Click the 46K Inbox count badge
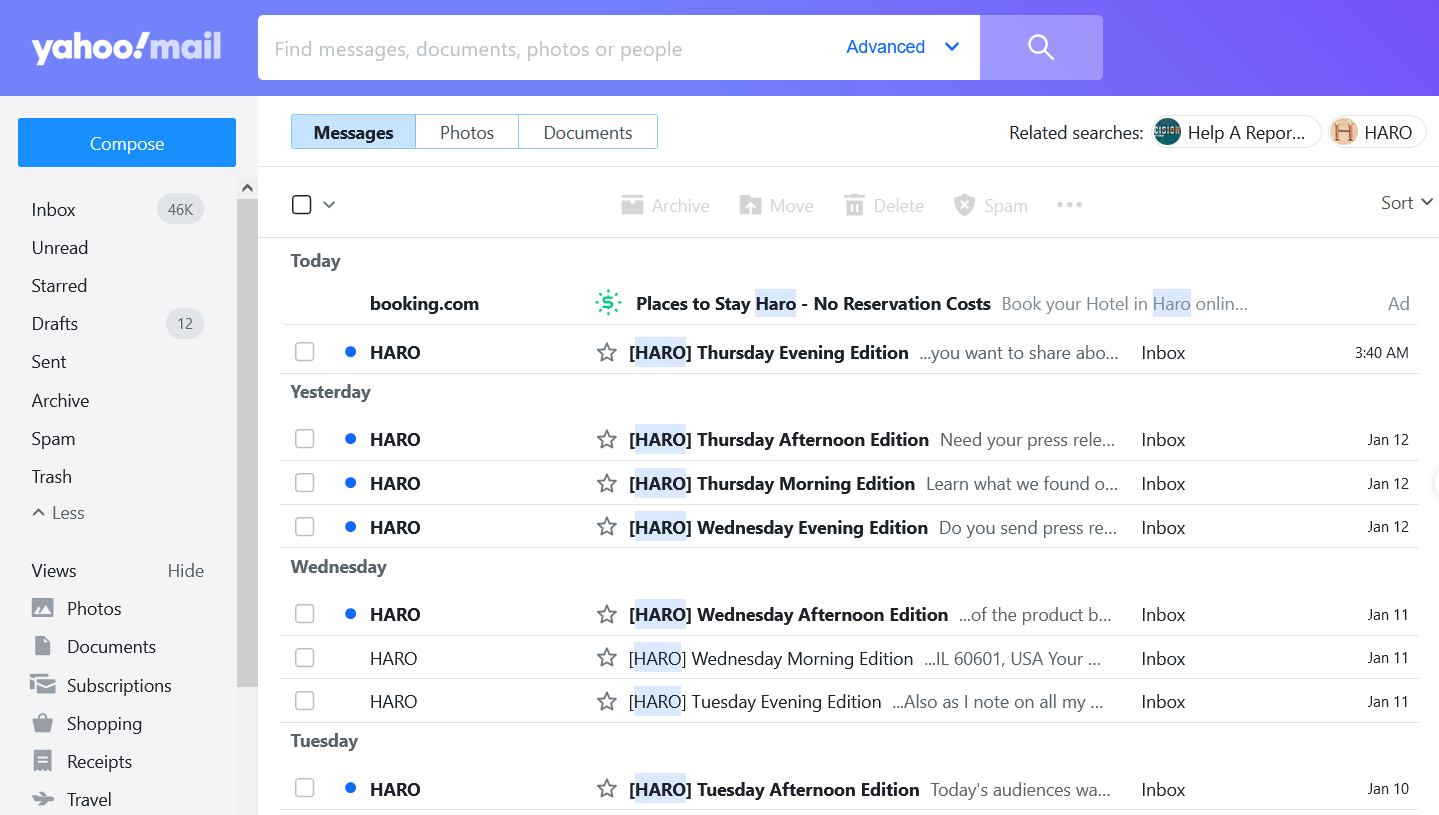Viewport: 1439px width, 815px height. tap(180, 209)
